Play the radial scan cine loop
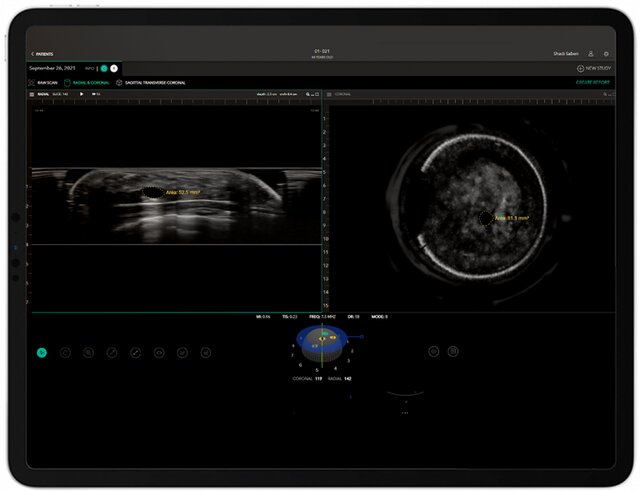Viewport: 640px width, 491px height. [x=82, y=93]
